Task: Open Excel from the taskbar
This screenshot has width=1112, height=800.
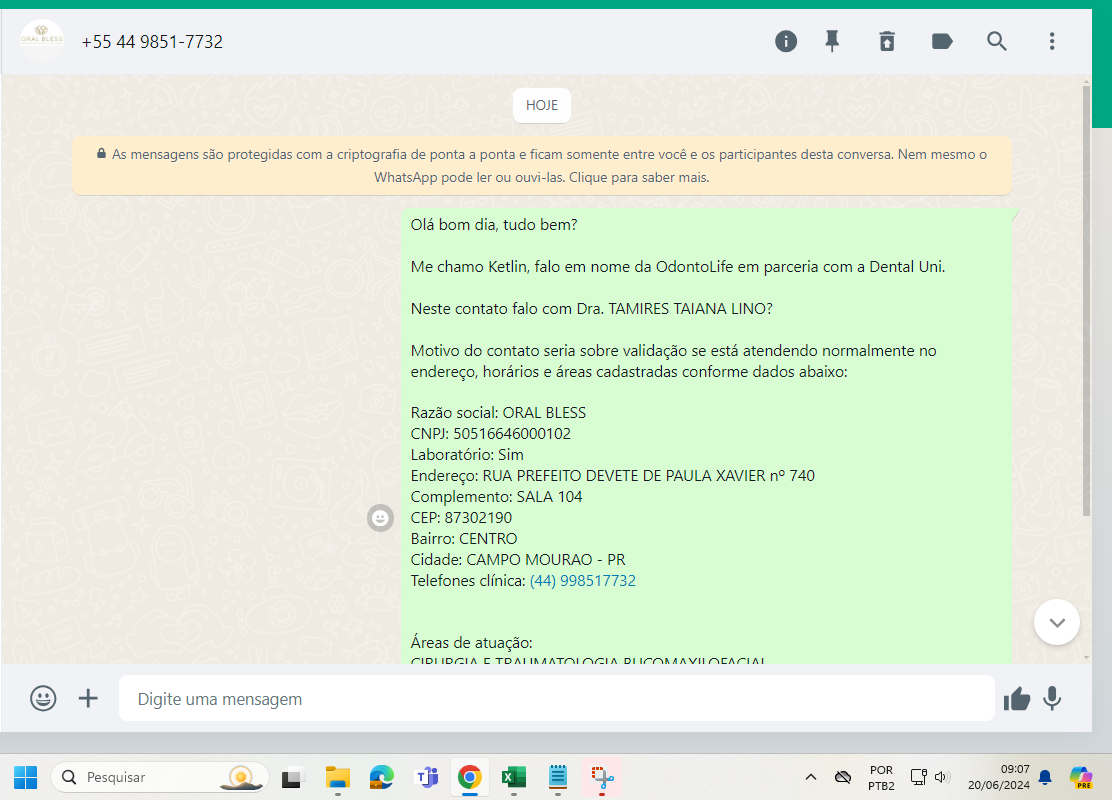Action: [x=513, y=777]
